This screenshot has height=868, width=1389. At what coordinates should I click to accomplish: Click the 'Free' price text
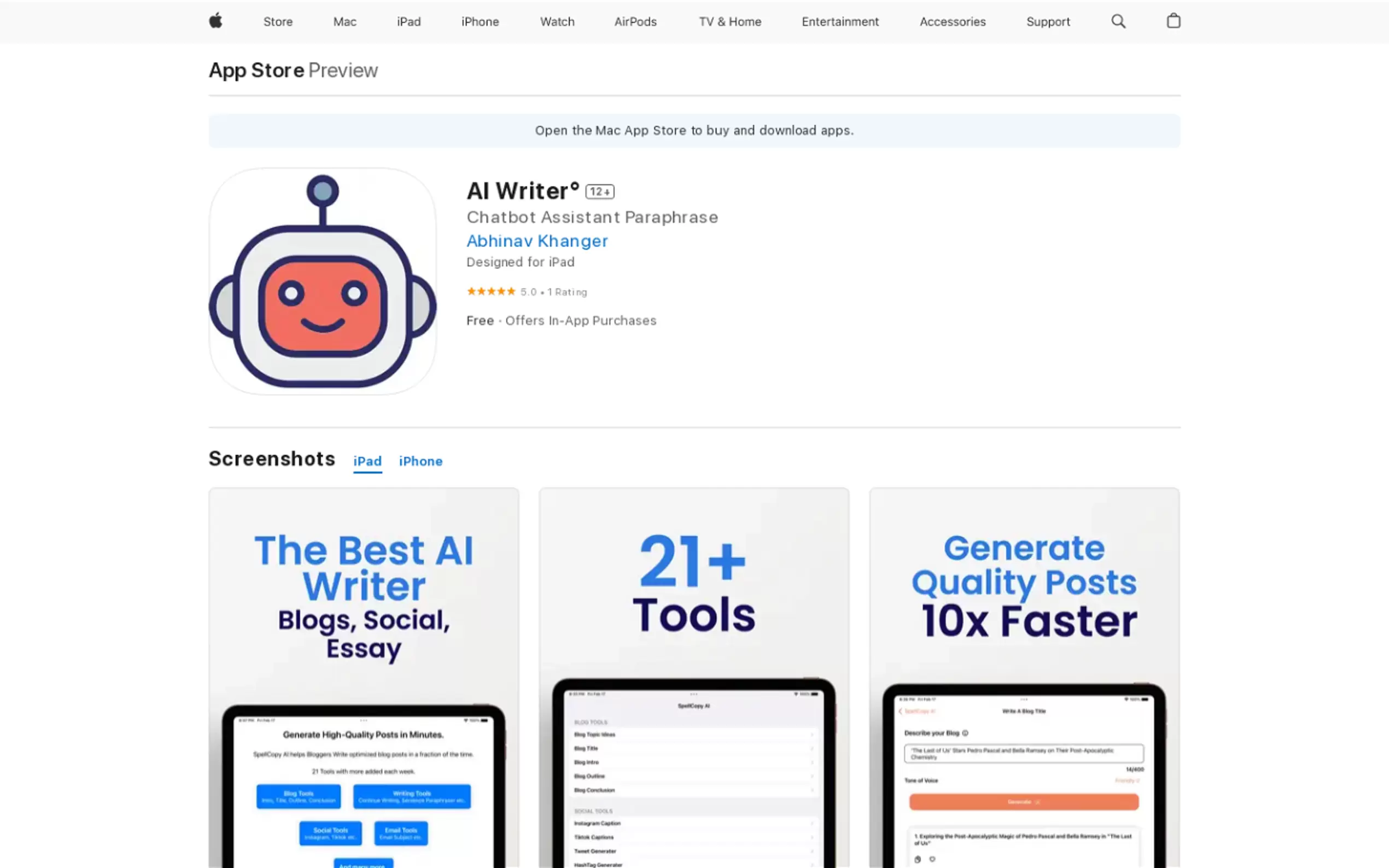point(480,321)
